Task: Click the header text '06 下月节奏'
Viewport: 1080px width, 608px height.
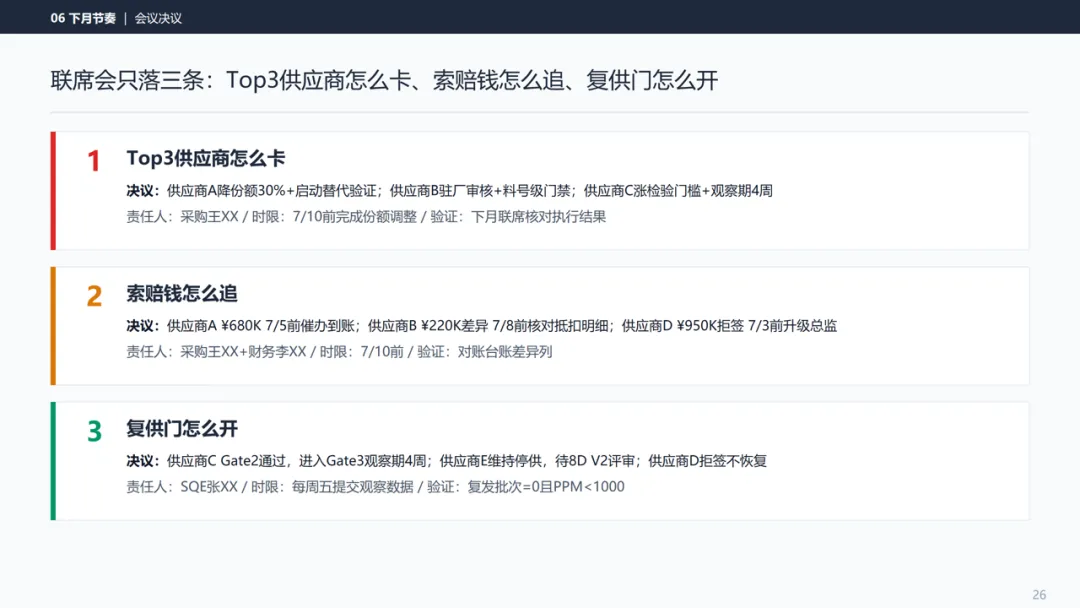Action: 83,19
